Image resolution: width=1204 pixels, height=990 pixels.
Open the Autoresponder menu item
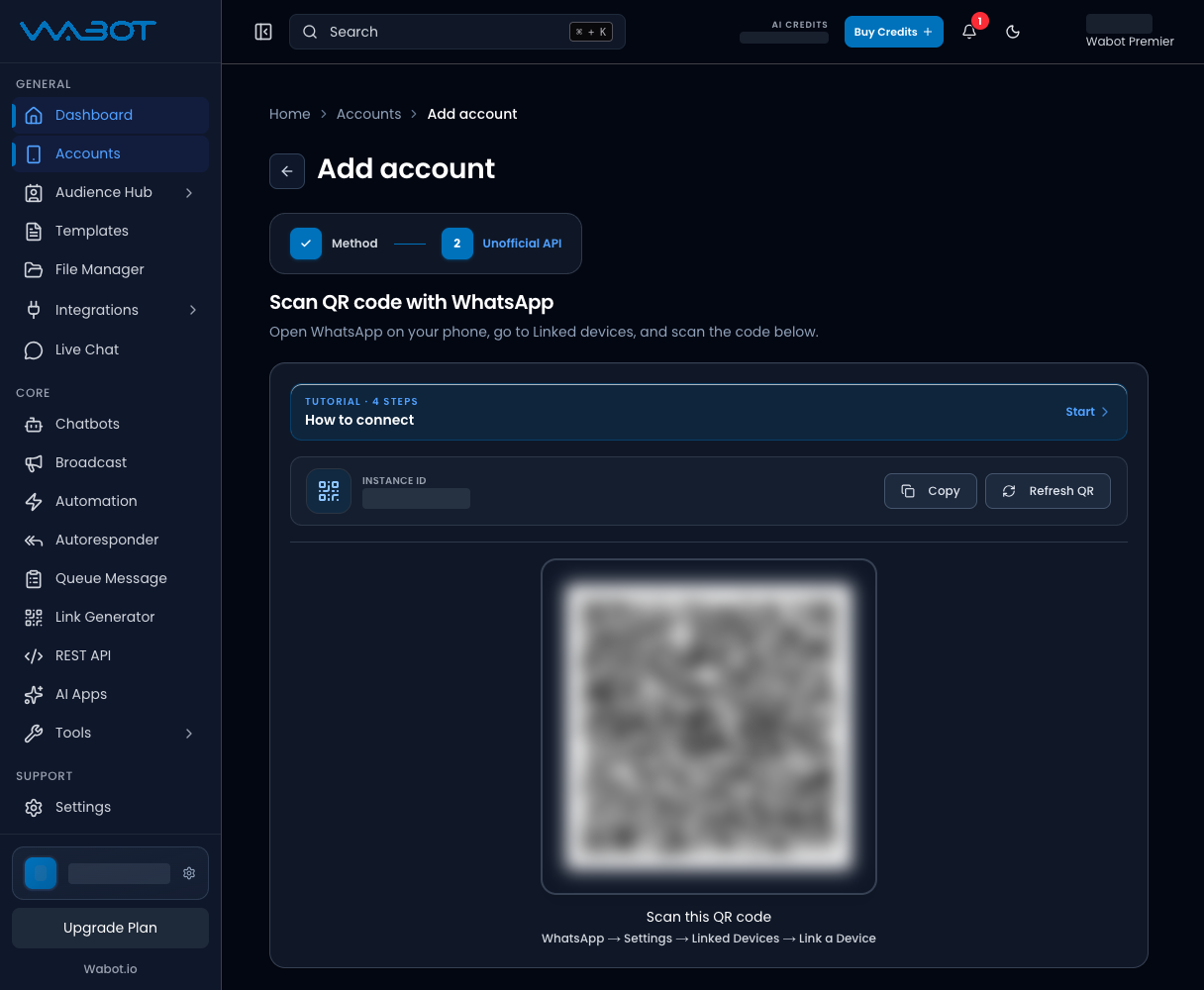[x=111, y=540]
